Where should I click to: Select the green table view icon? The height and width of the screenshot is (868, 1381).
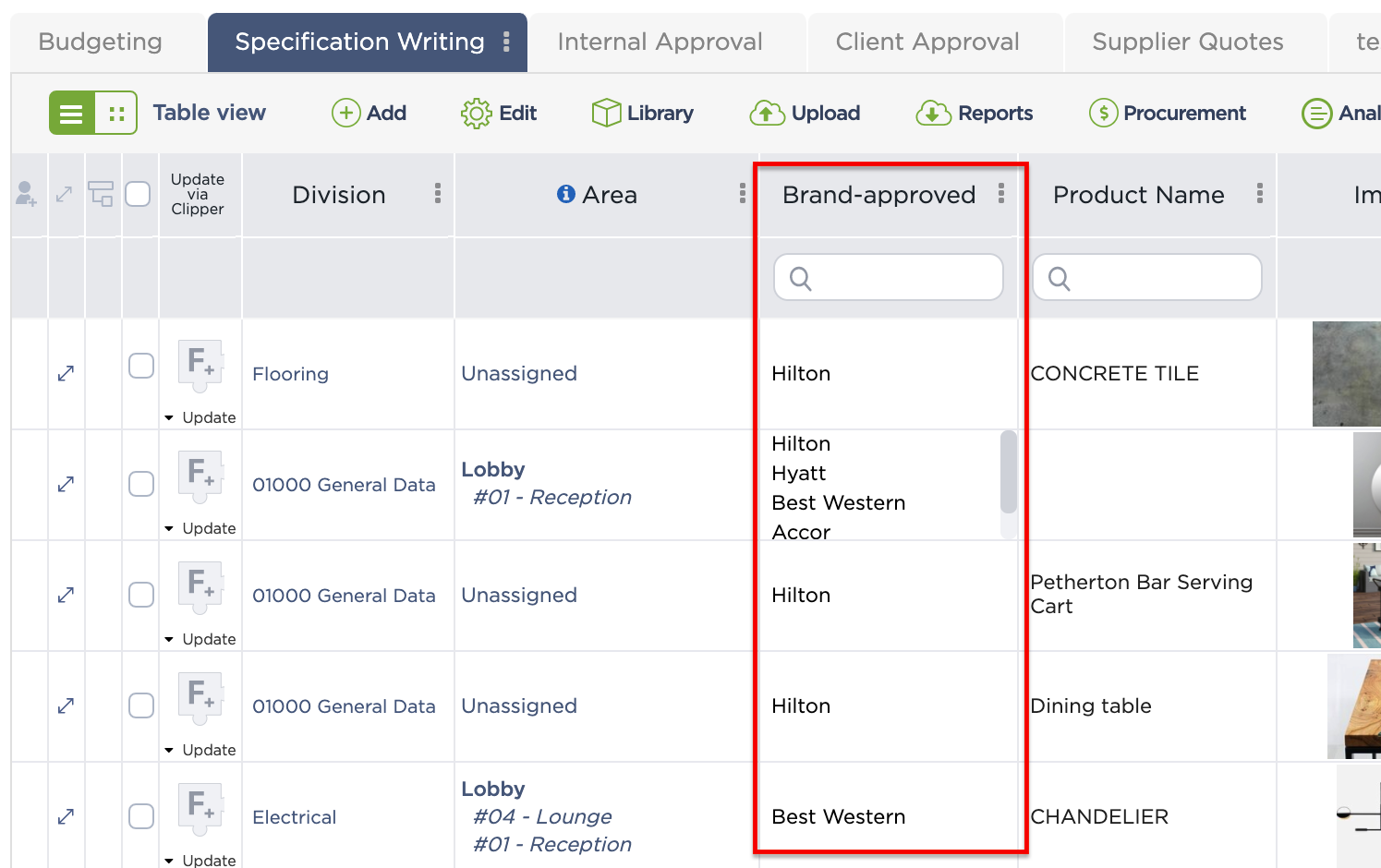(71, 113)
